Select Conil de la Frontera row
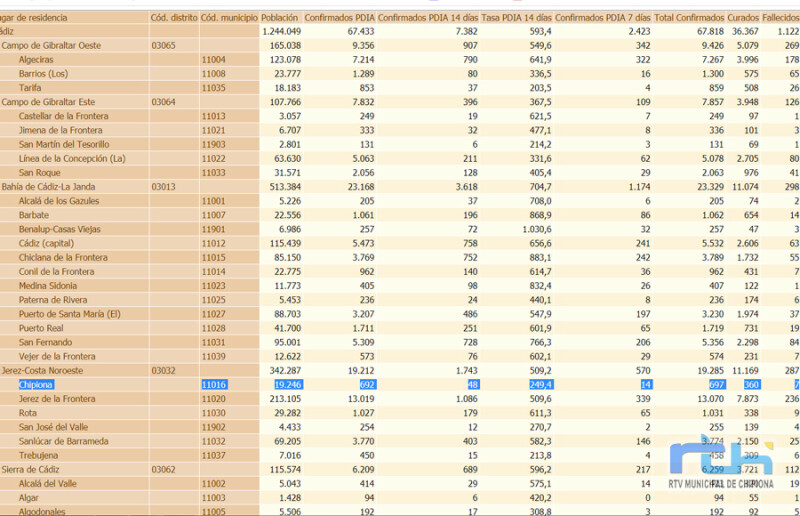Screen dimensions: 800x516 click(400, 272)
